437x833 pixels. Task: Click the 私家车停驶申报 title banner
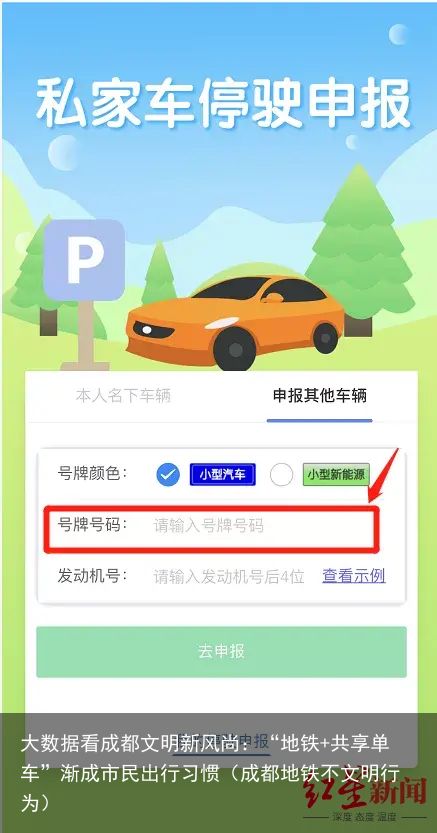click(x=224, y=104)
